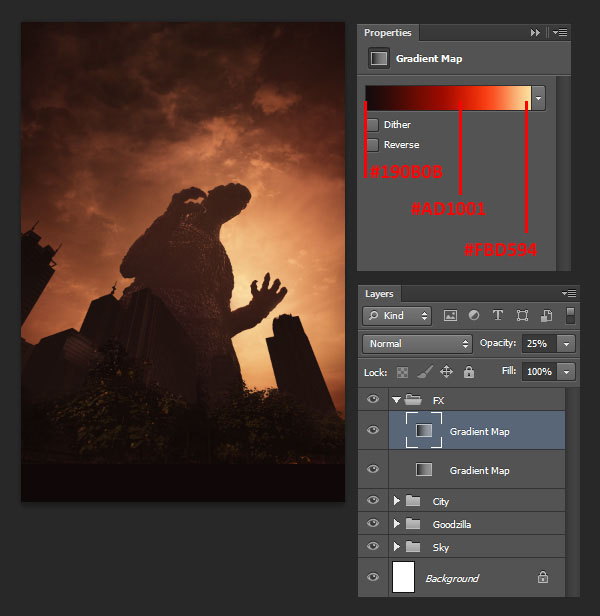
Task: Select the Background layer name
Action: [452, 578]
